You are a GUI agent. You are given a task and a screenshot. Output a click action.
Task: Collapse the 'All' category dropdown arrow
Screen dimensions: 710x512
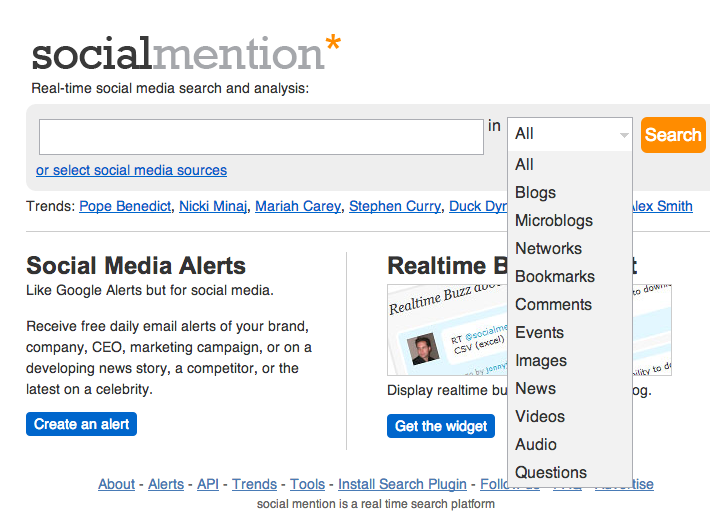click(x=624, y=134)
